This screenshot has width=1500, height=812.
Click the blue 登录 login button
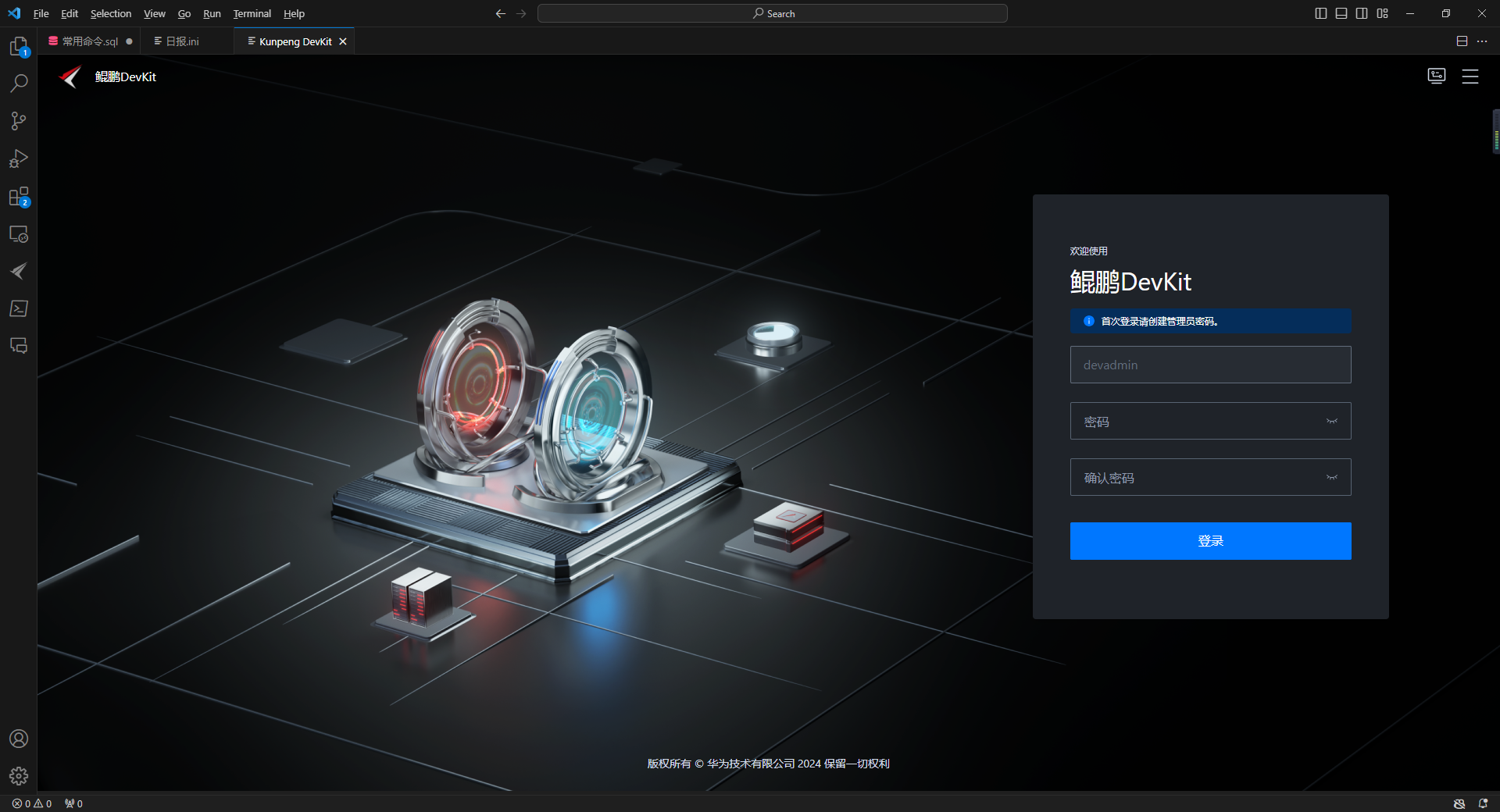[x=1211, y=541]
